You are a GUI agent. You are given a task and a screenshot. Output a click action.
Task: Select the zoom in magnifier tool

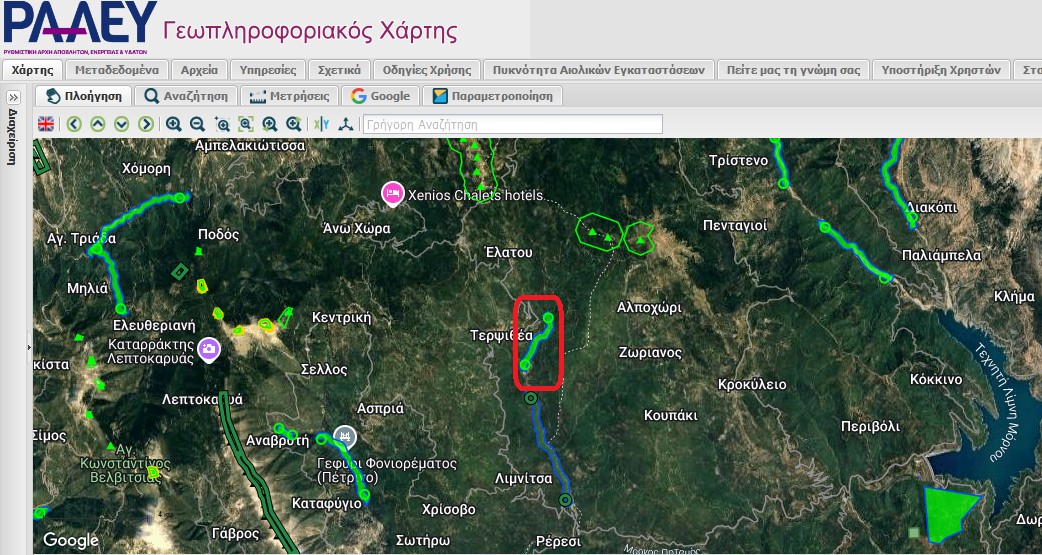[173, 124]
